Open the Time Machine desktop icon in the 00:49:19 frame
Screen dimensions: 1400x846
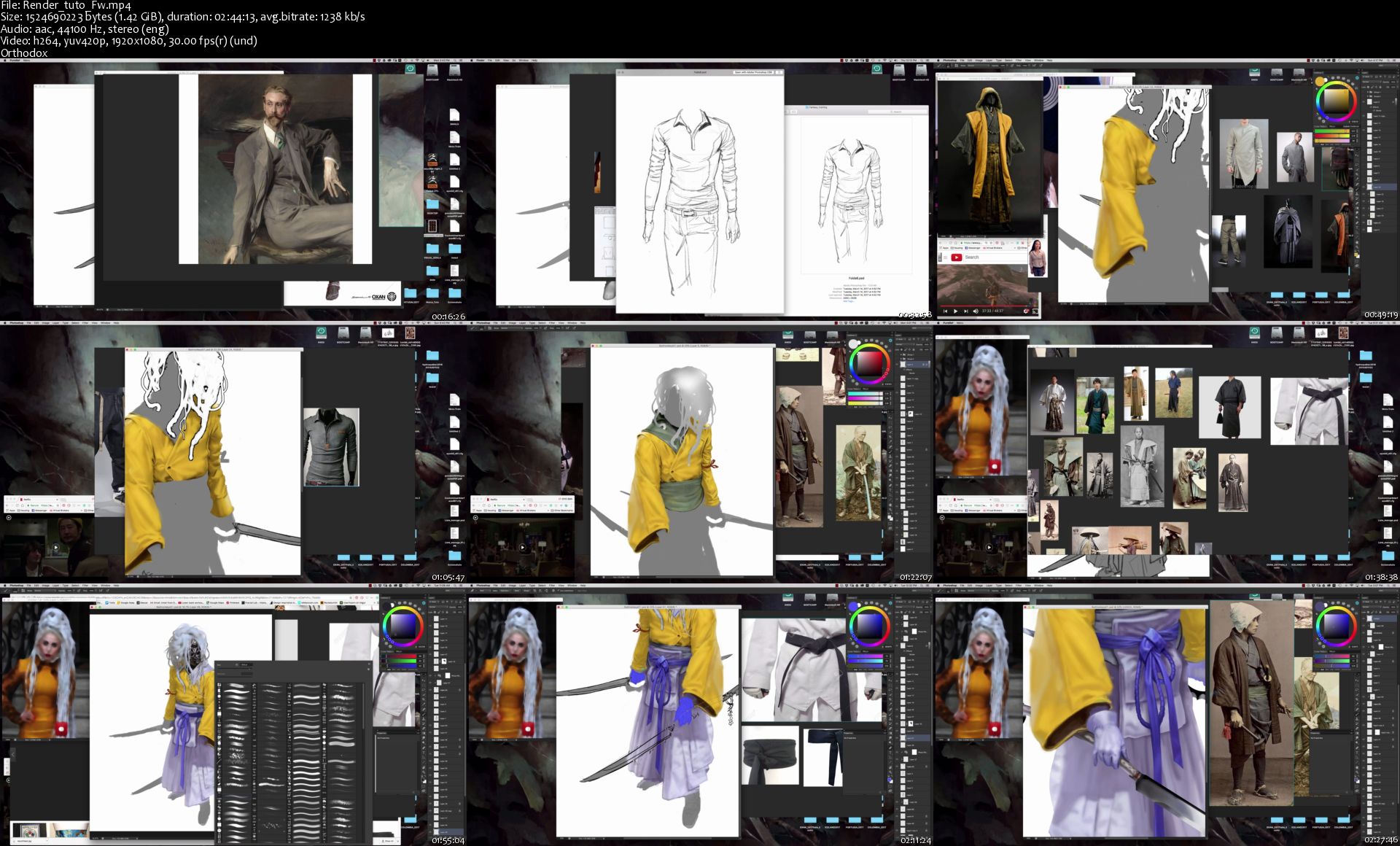1254,72
